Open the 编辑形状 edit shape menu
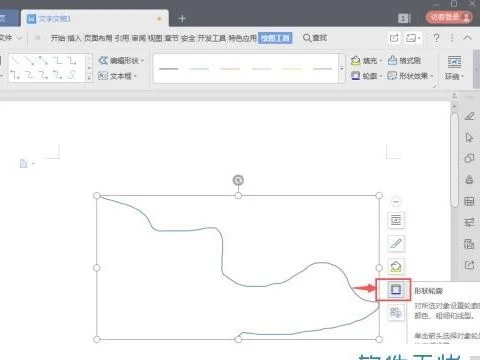 121,61
